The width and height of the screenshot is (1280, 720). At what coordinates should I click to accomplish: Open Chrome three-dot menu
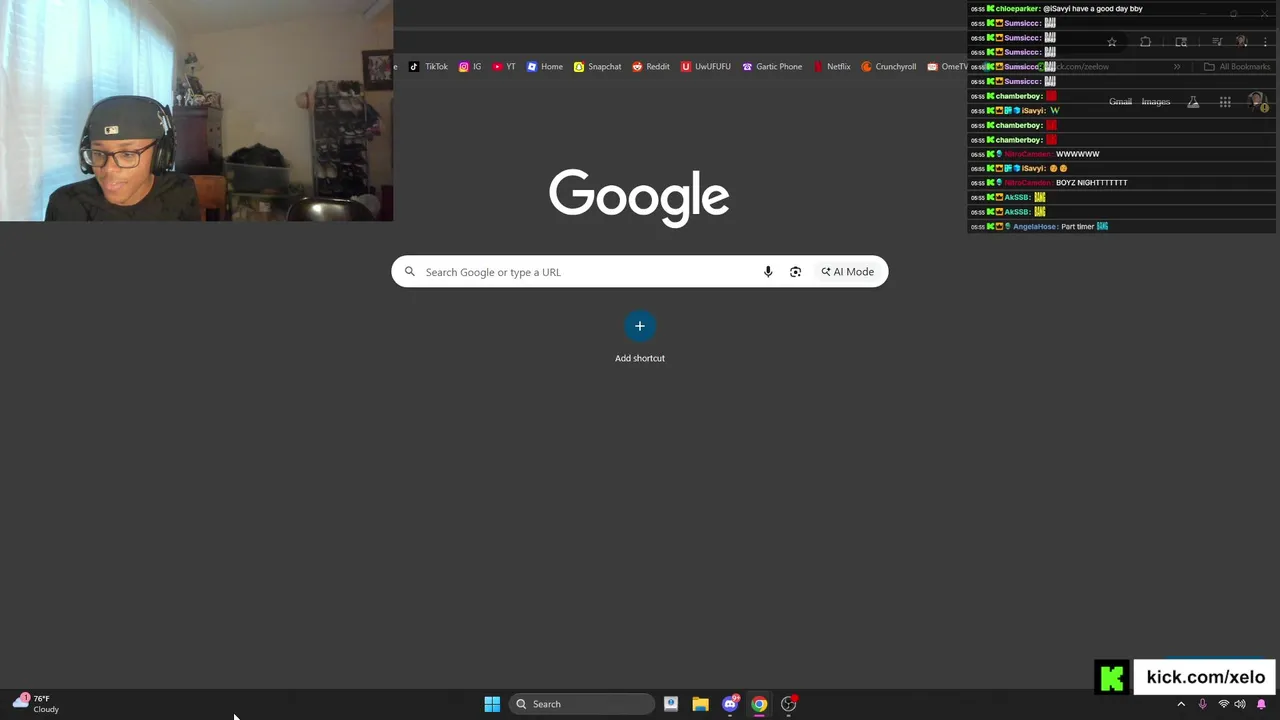(x=1265, y=42)
